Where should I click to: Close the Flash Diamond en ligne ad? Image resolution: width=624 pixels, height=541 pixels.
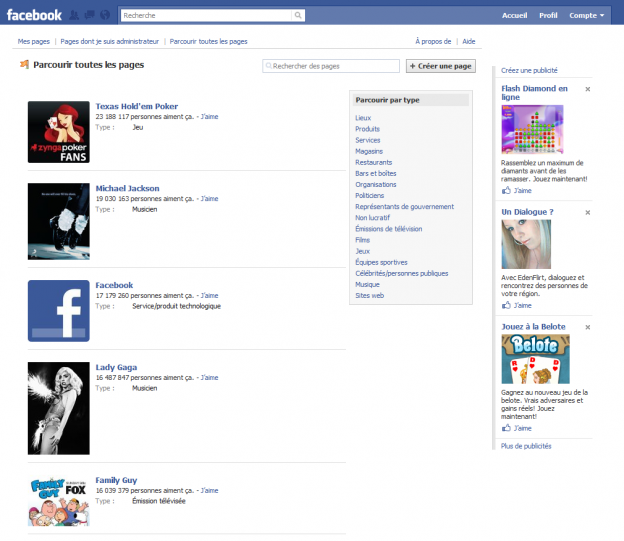click(x=587, y=89)
